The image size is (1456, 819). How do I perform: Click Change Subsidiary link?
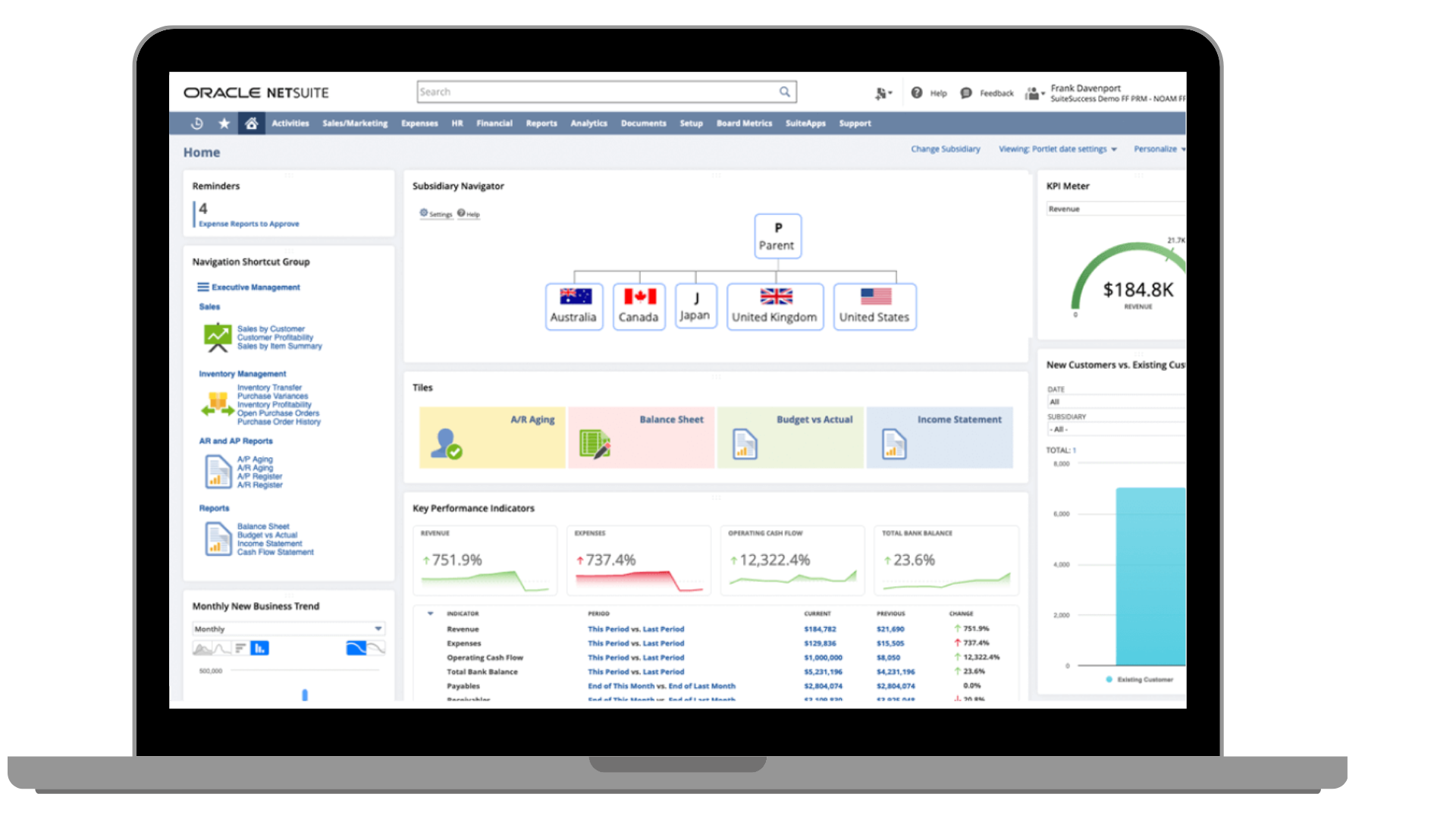(946, 149)
